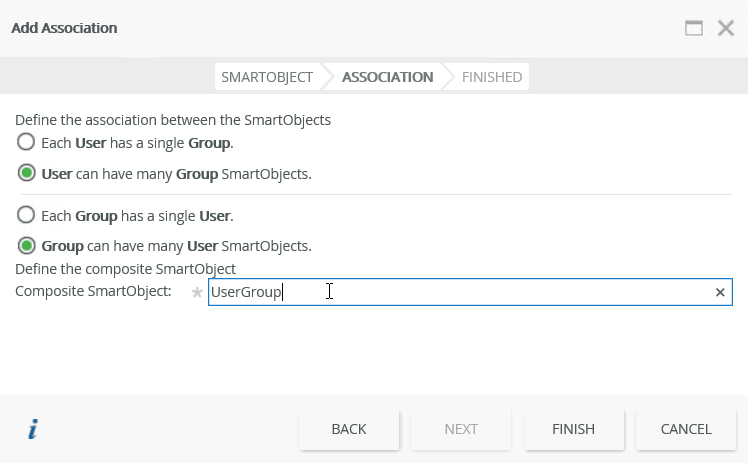Screen dimensions: 748x463
Task: Click the "Add Association" title bar text
Action: (64, 28)
